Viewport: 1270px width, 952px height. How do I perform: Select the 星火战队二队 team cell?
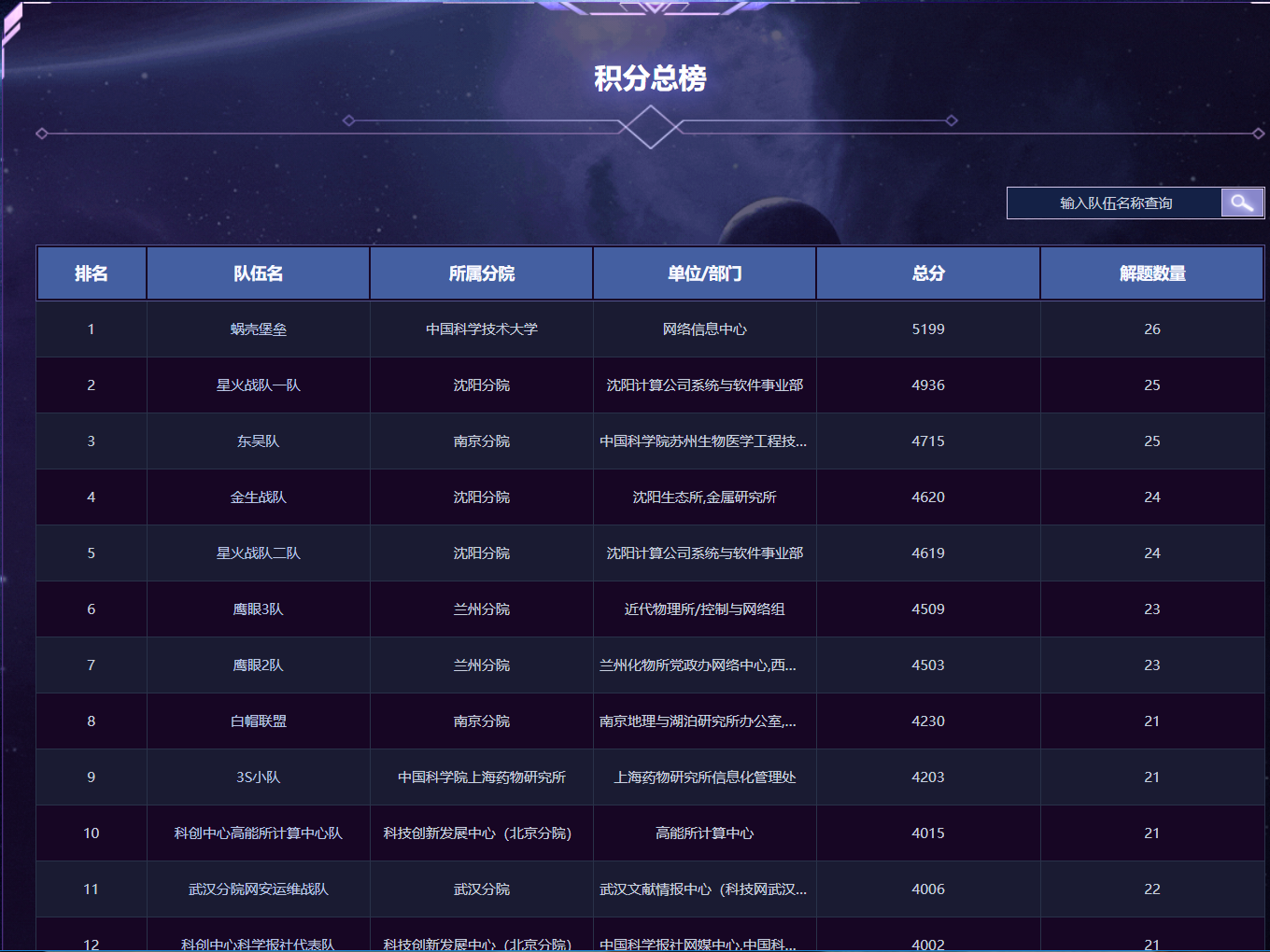tap(259, 553)
